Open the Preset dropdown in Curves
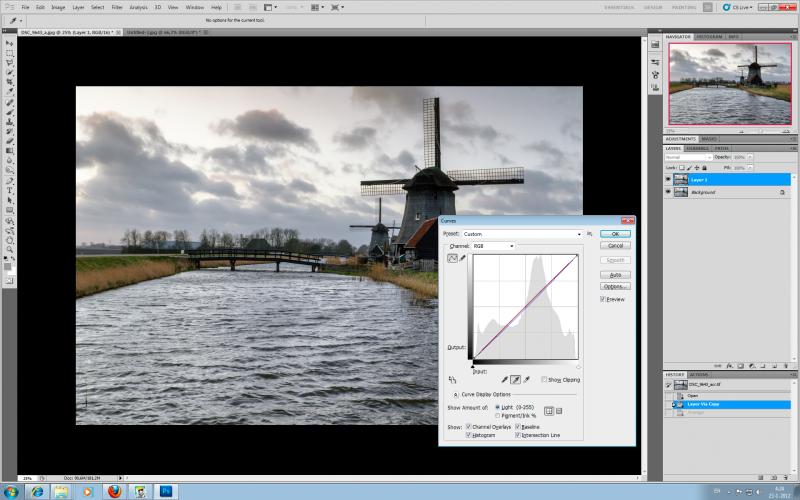This screenshot has height=500, width=800. tap(522, 234)
